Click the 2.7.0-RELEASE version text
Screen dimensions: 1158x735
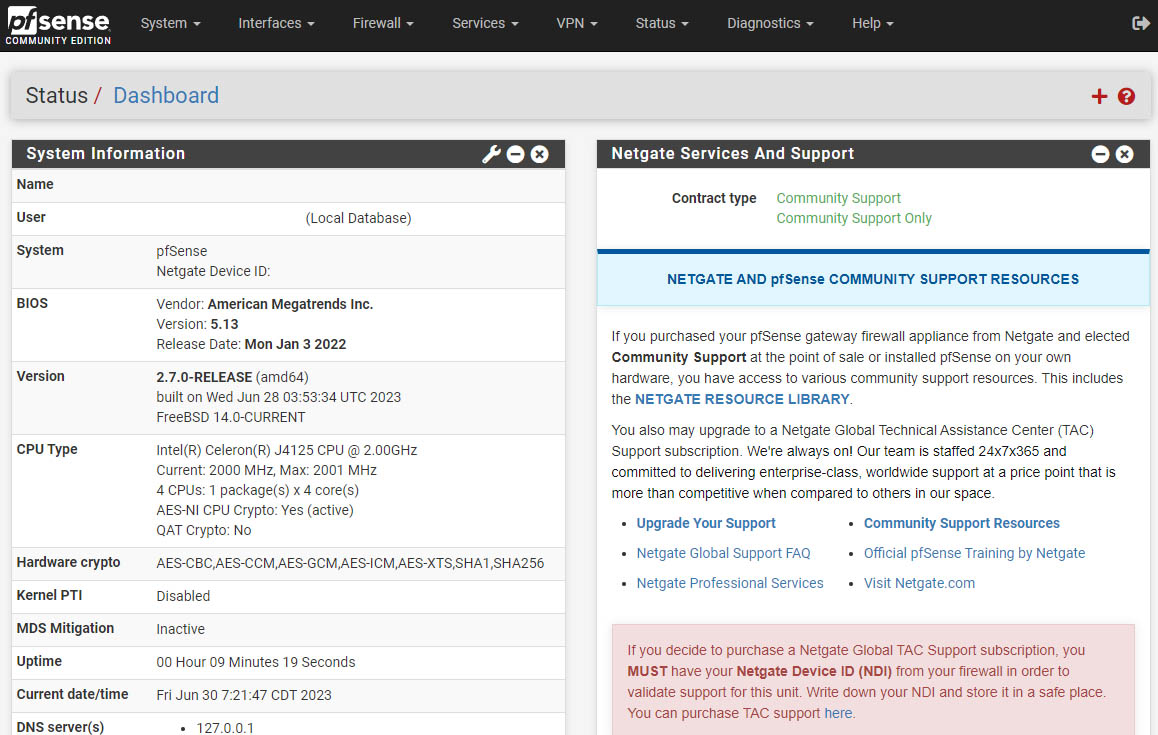pos(204,377)
